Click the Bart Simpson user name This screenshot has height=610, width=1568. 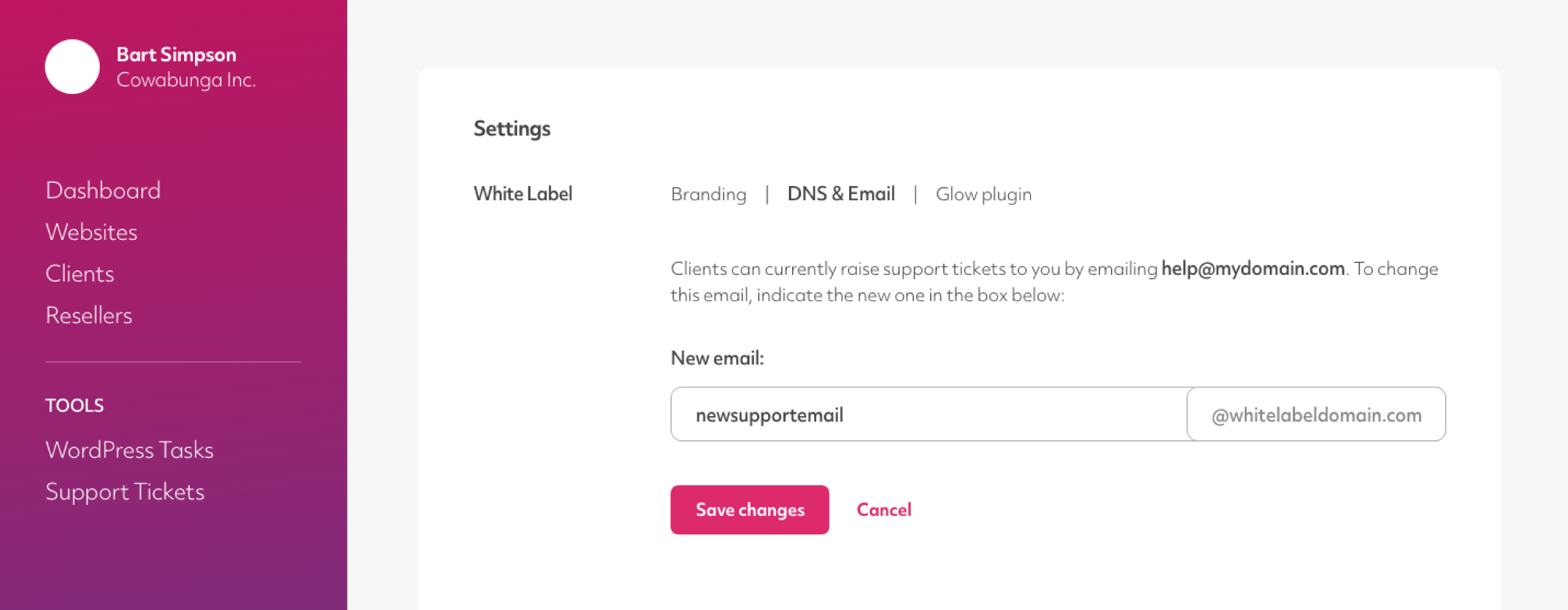click(176, 54)
